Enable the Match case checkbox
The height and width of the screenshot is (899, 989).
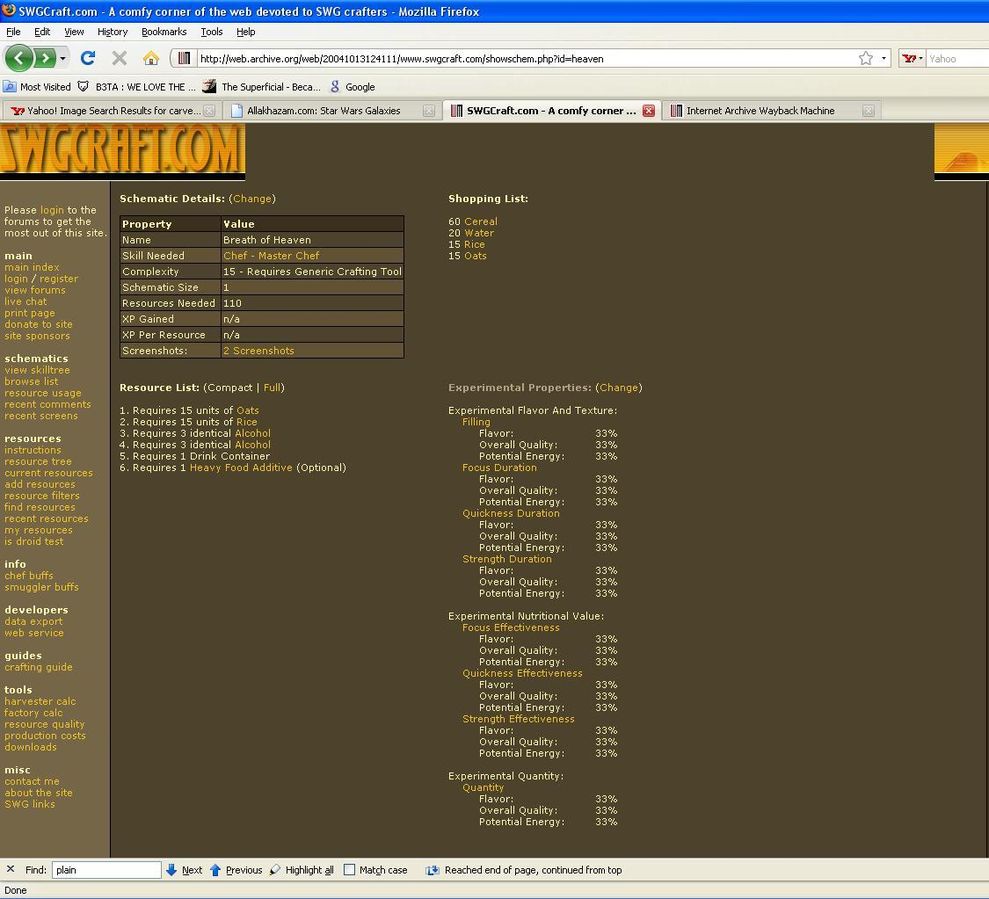click(x=349, y=870)
